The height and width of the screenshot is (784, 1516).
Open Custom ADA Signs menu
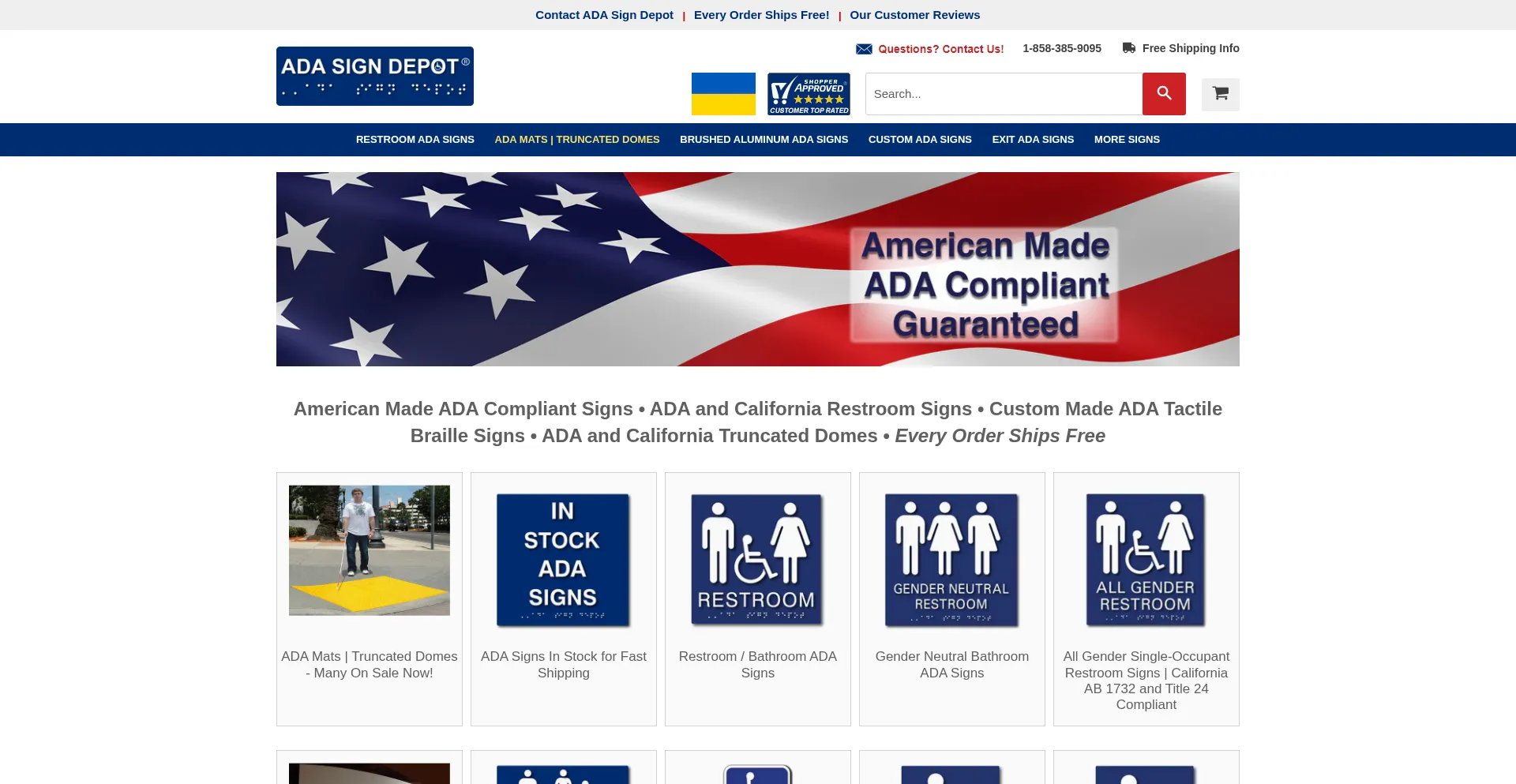[x=920, y=140]
